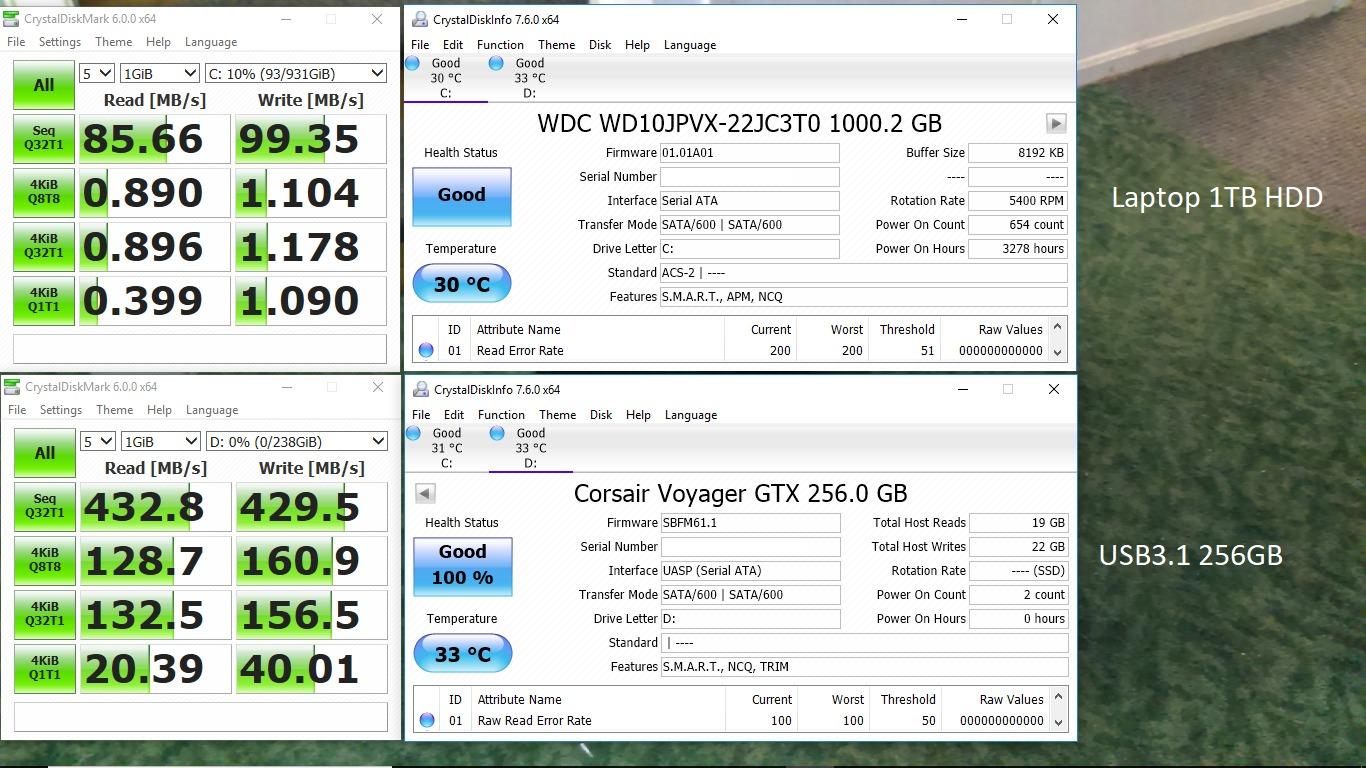Click Rotation Rate field 5400 RPM
1366x768 pixels.
(1018, 201)
